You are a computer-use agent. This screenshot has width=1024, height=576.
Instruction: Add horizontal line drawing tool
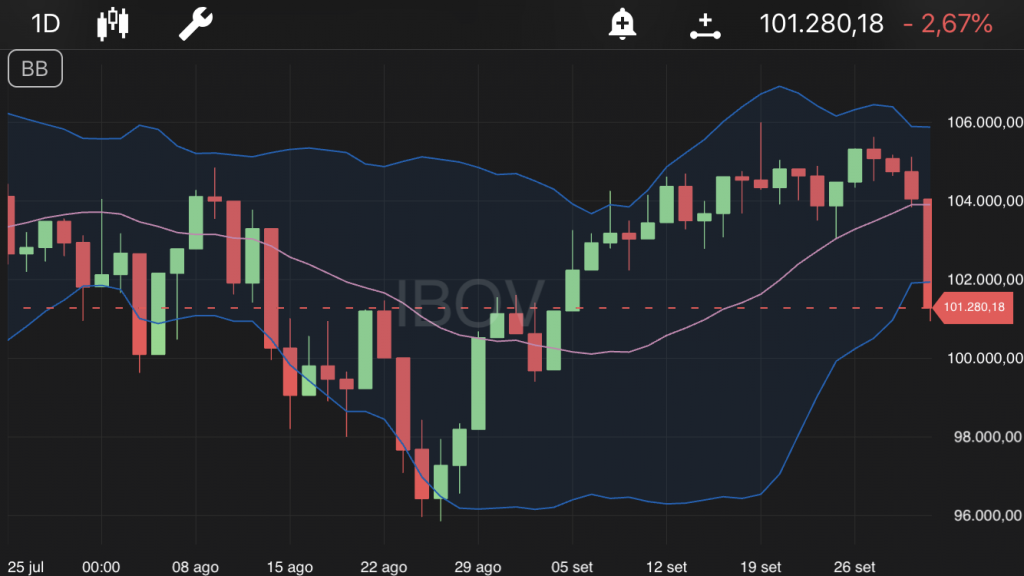coord(705,26)
